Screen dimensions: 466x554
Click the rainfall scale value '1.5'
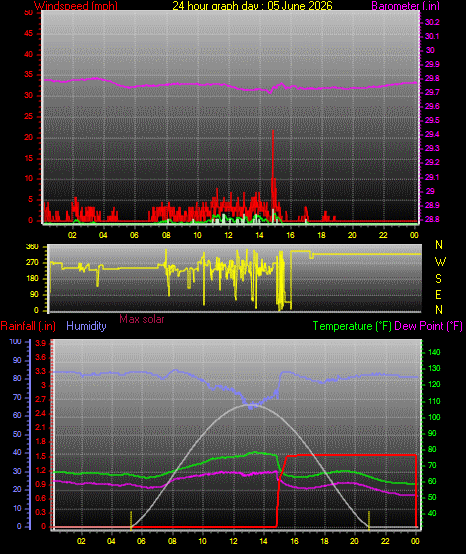[41, 456]
